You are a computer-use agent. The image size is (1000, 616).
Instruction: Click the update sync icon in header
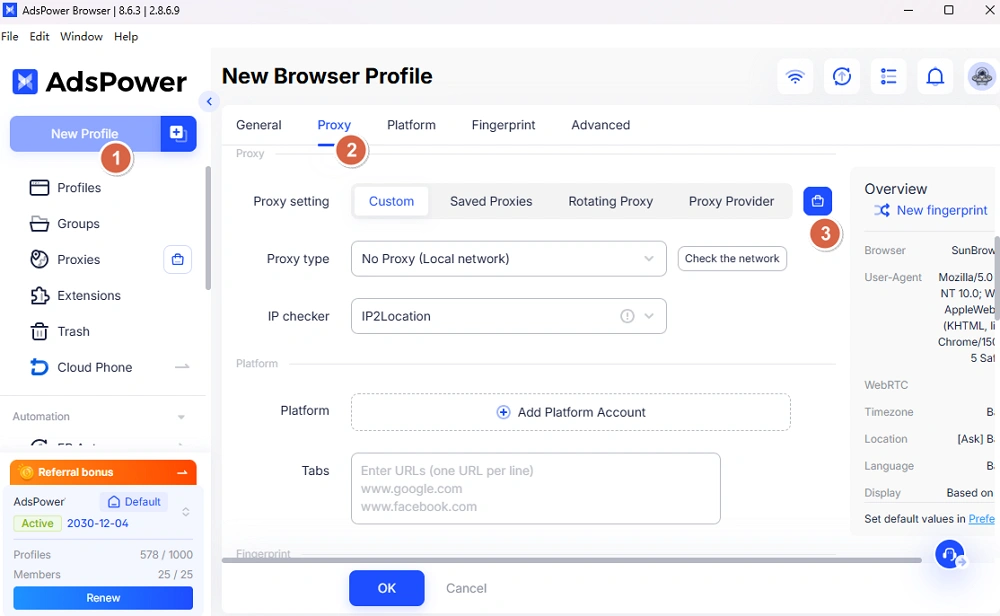842,77
